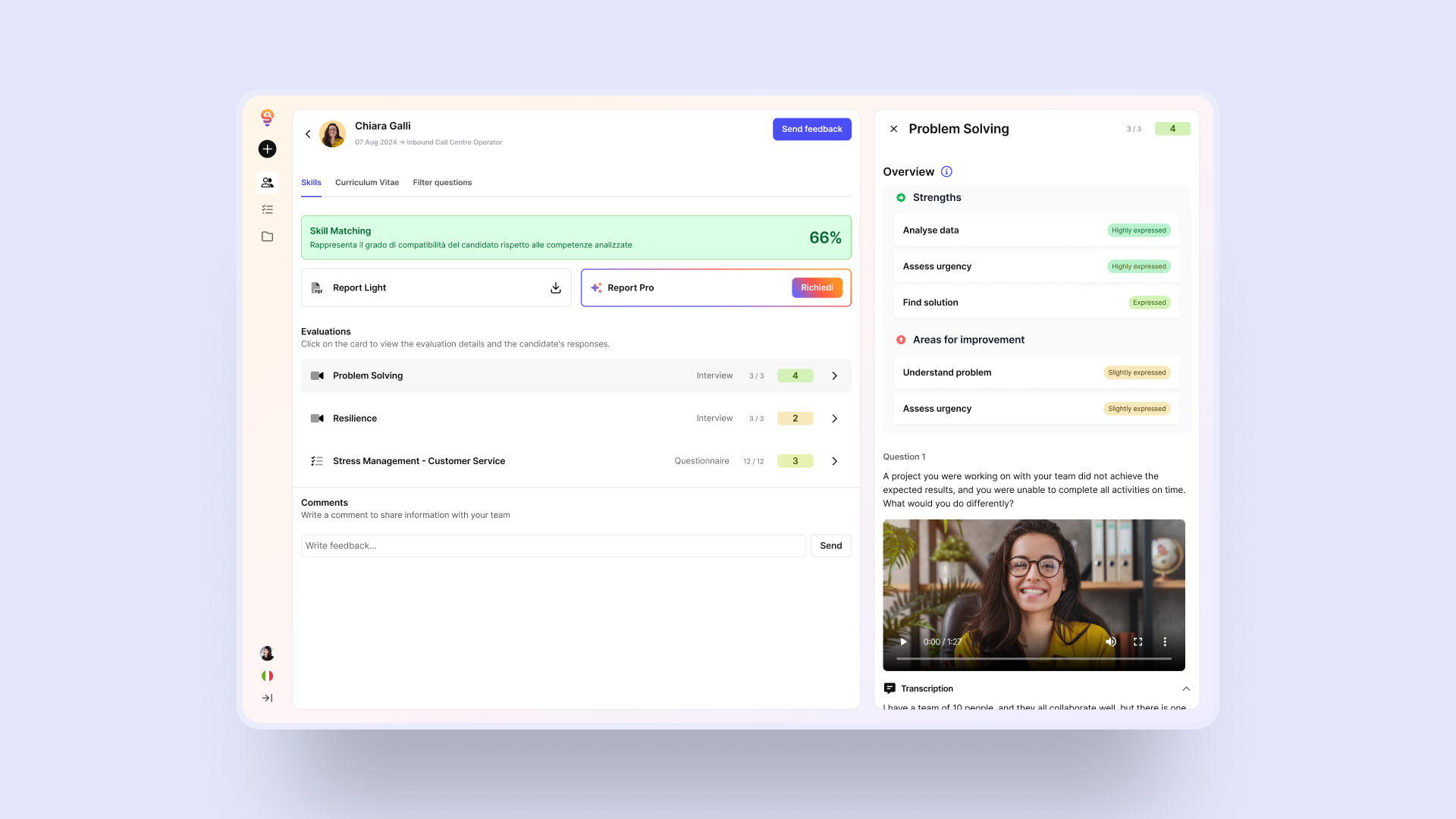Open the candidates people icon in sidebar

click(x=267, y=183)
